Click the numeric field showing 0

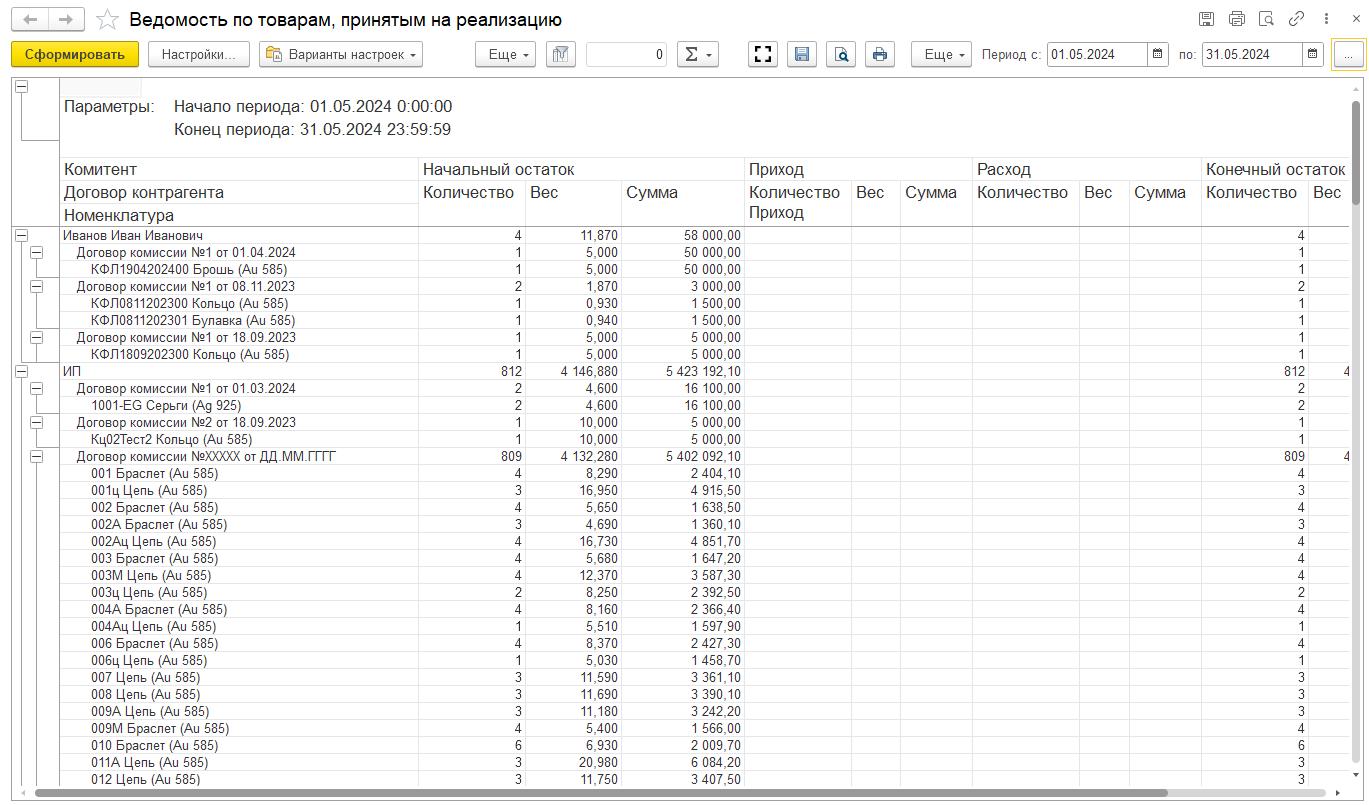(626, 54)
